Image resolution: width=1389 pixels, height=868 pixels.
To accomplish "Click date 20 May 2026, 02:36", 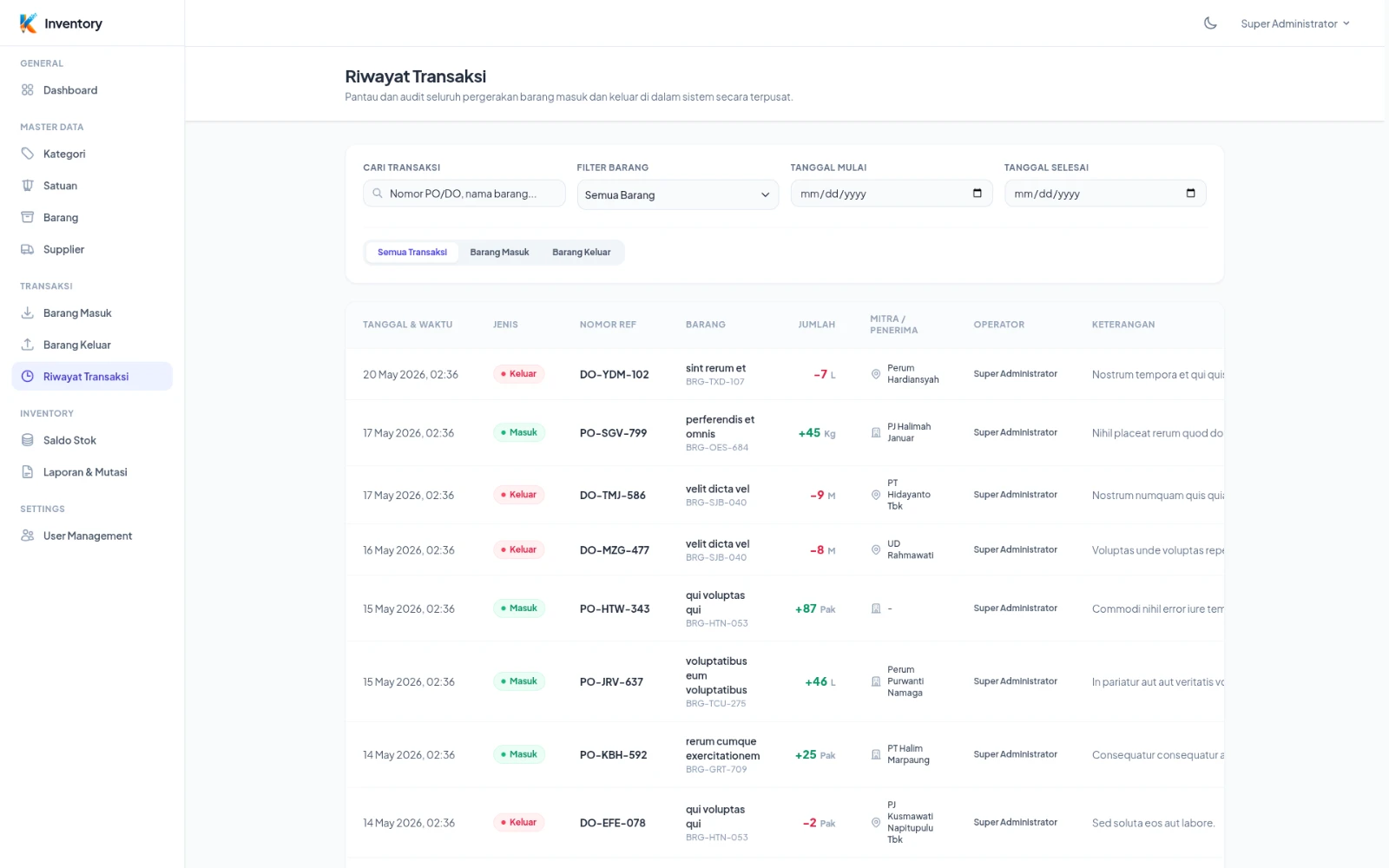I will coord(411,375).
